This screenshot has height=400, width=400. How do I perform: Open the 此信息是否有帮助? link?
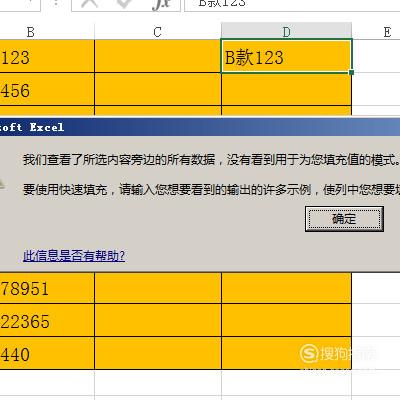(x=74, y=256)
